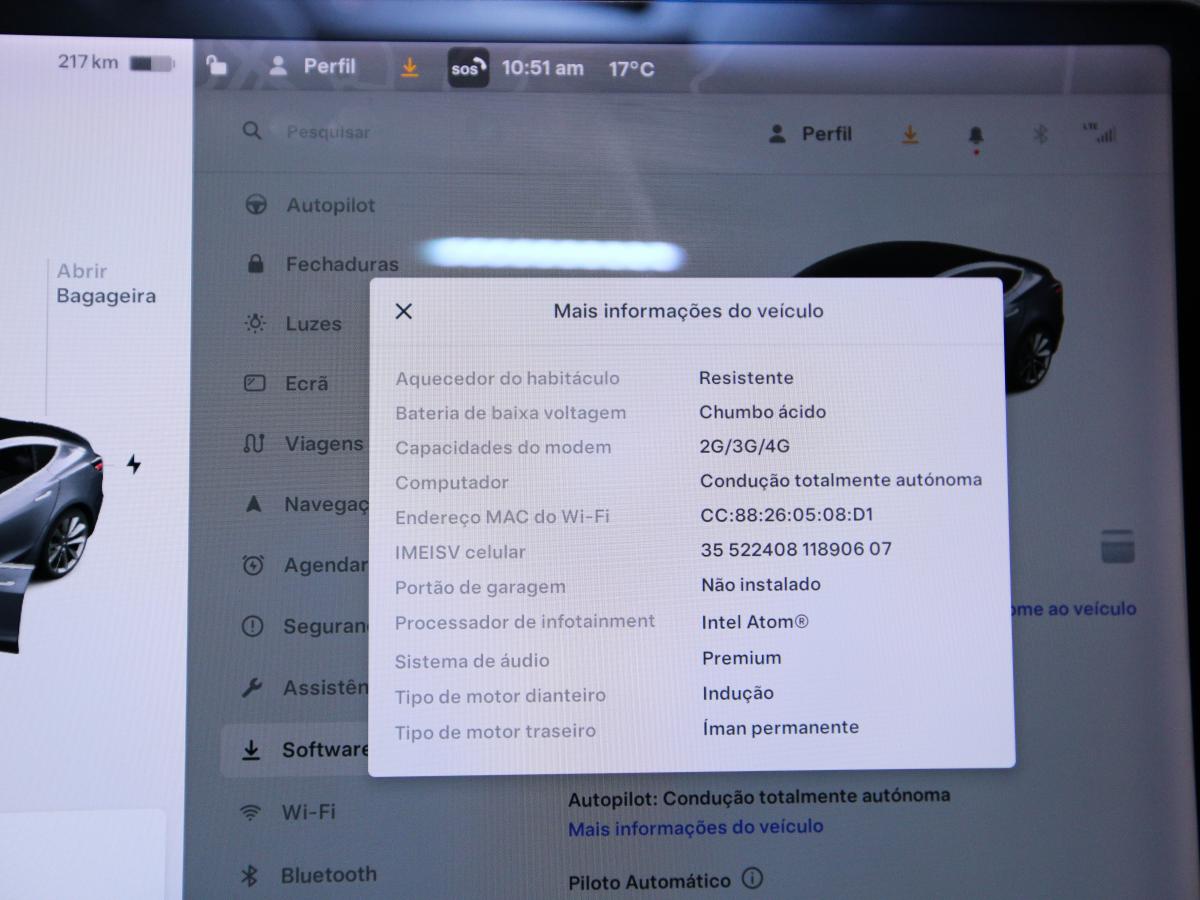Tap the steering wheel icon for Autopilot

pos(255,205)
